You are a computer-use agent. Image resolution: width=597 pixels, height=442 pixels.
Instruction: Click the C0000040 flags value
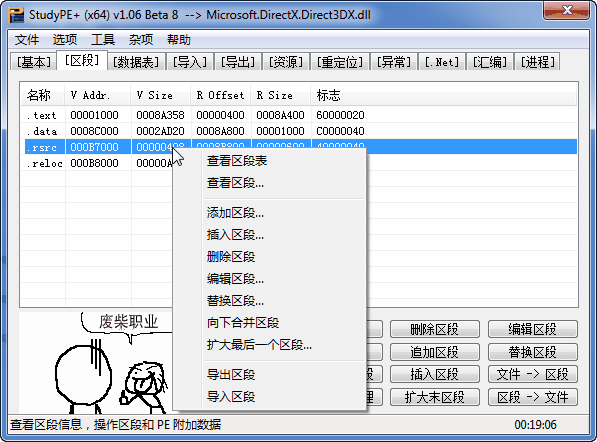pyautogui.click(x=340, y=131)
